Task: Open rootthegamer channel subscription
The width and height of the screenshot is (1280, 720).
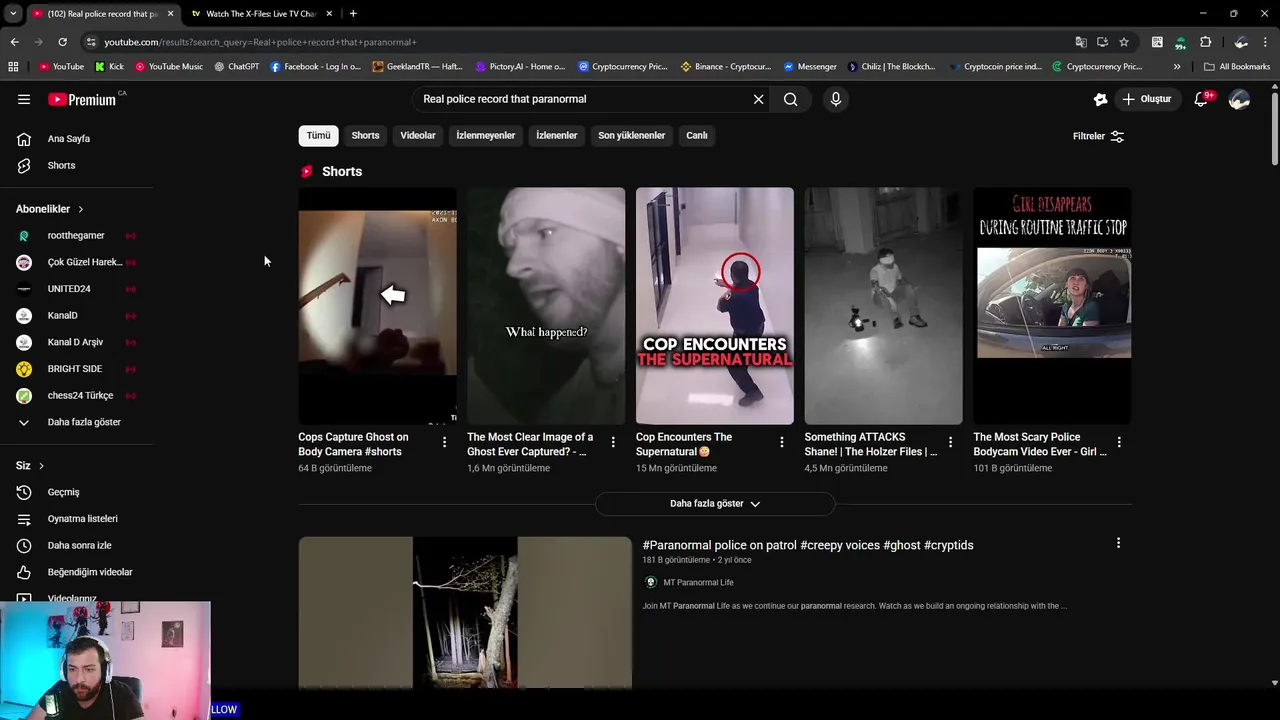Action: coord(77,236)
